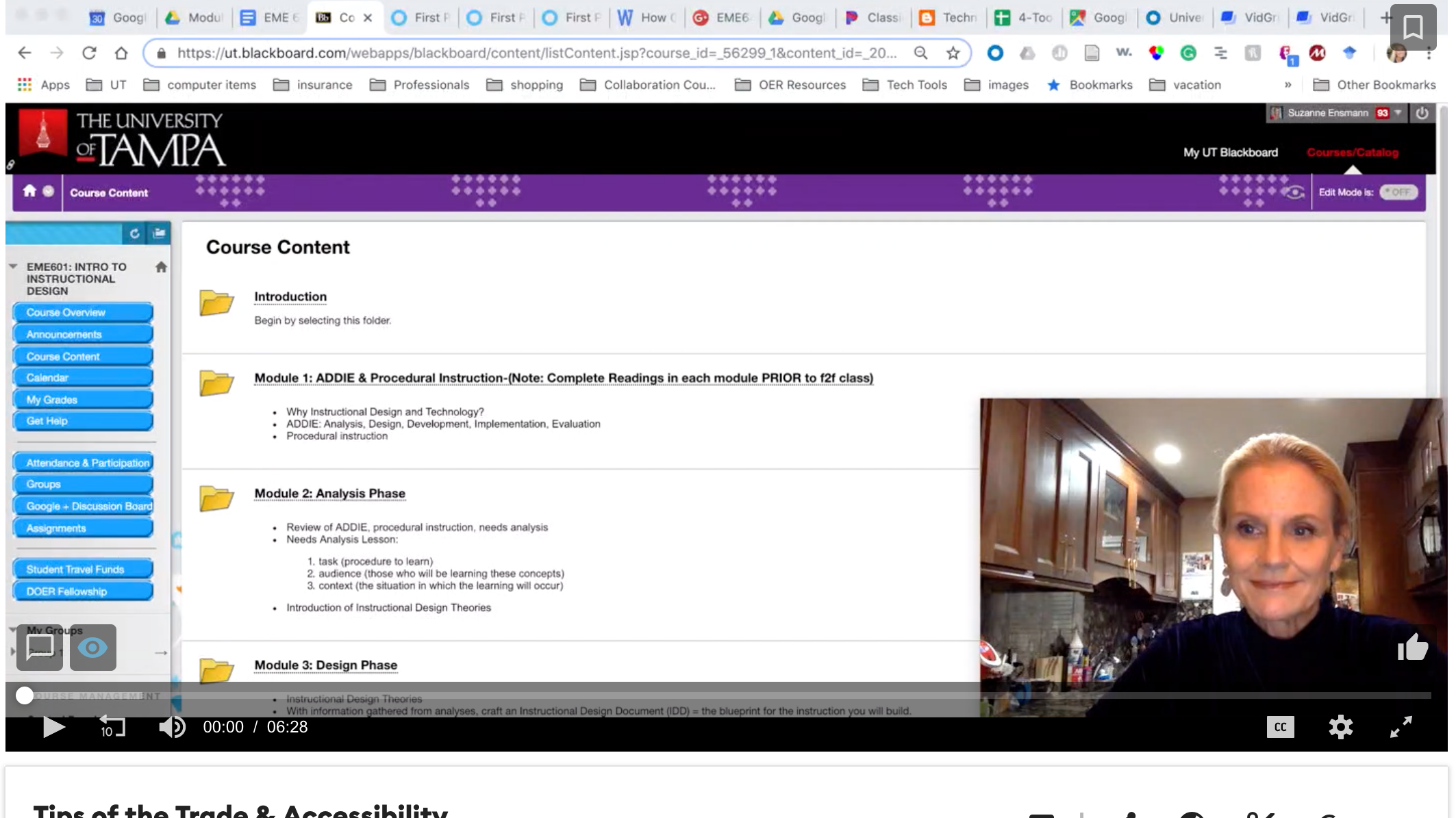Go back in browser
The height and width of the screenshot is (818, 1456).
(25, 53)
